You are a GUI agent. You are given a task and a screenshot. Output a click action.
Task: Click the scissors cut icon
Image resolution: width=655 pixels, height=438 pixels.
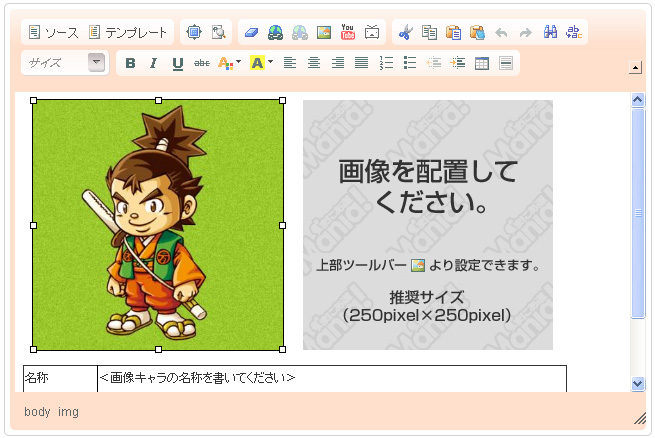point(405,33)
